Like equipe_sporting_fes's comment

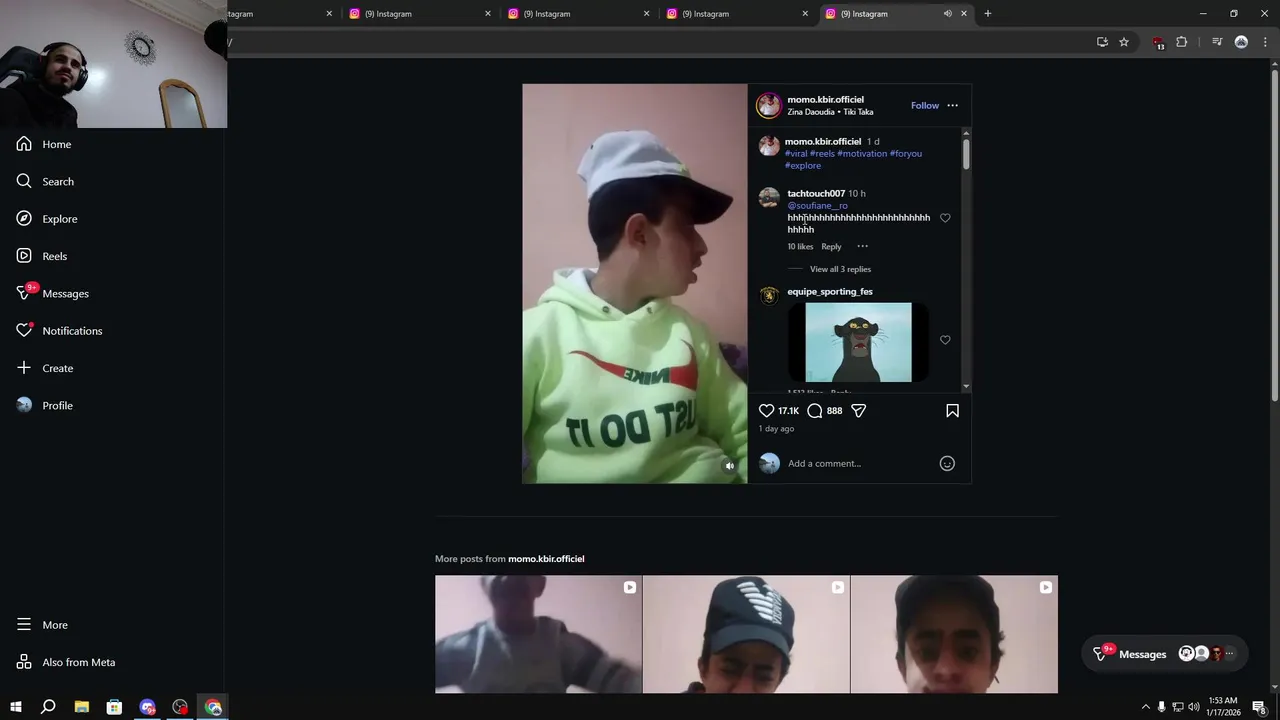[x=945, y=340]
